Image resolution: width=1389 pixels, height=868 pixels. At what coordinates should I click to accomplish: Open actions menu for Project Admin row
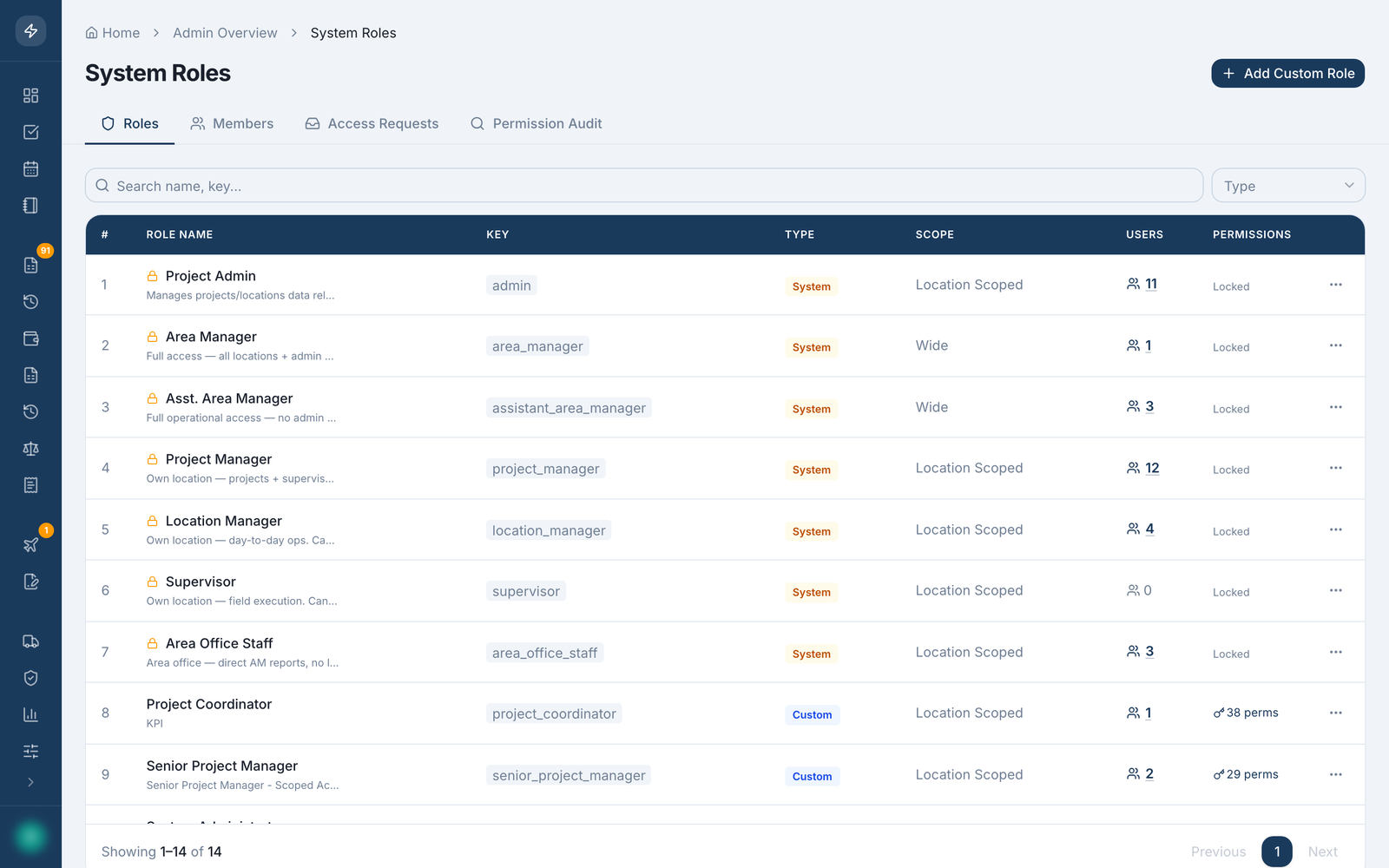coord(1335,285)
